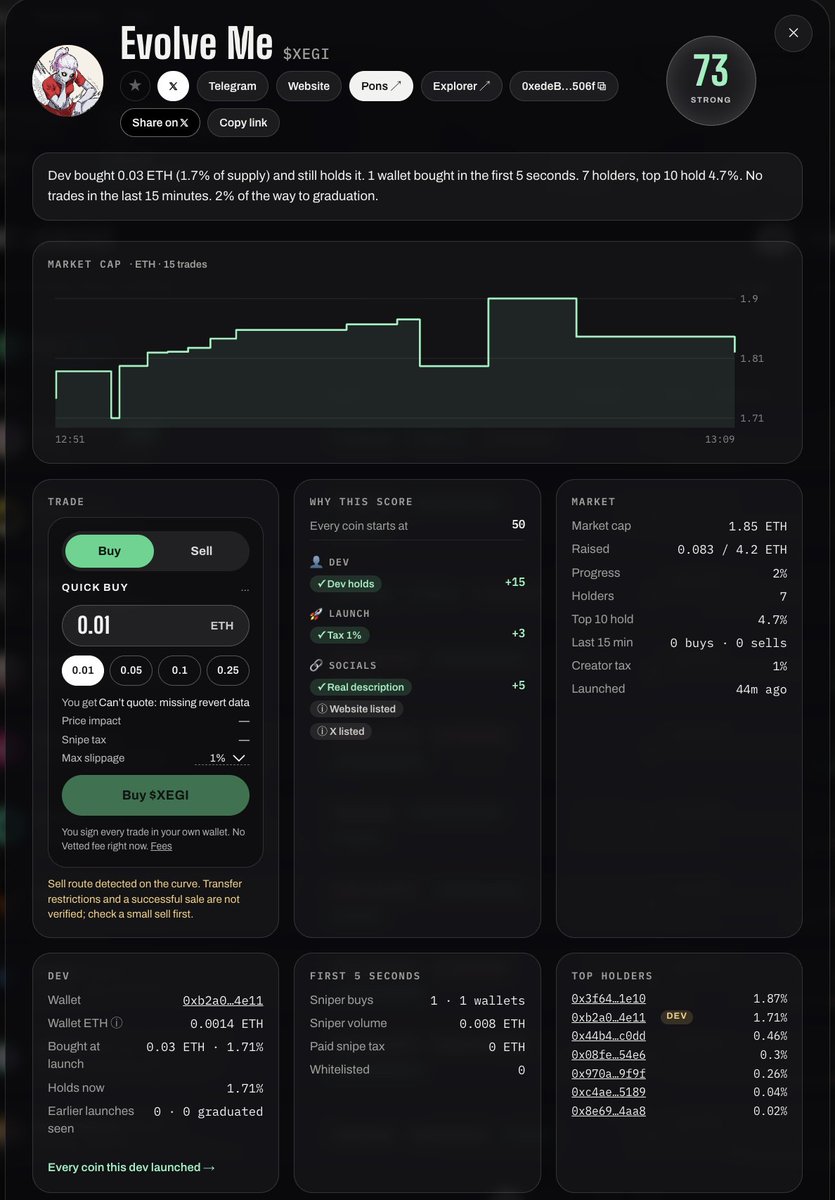Open top holder 0xb2a0…4e11 with DEV badge
Image resolution: width=835 pixels, height=1200 pixels.
[x=608, y=1017]
